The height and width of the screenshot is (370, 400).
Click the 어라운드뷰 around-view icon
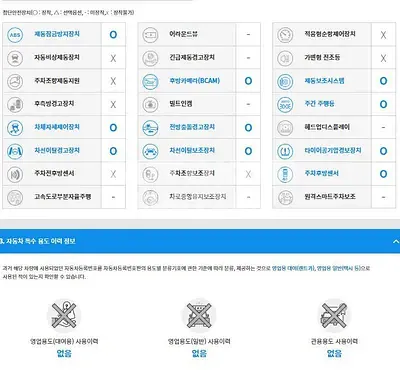tap(150, 35)
